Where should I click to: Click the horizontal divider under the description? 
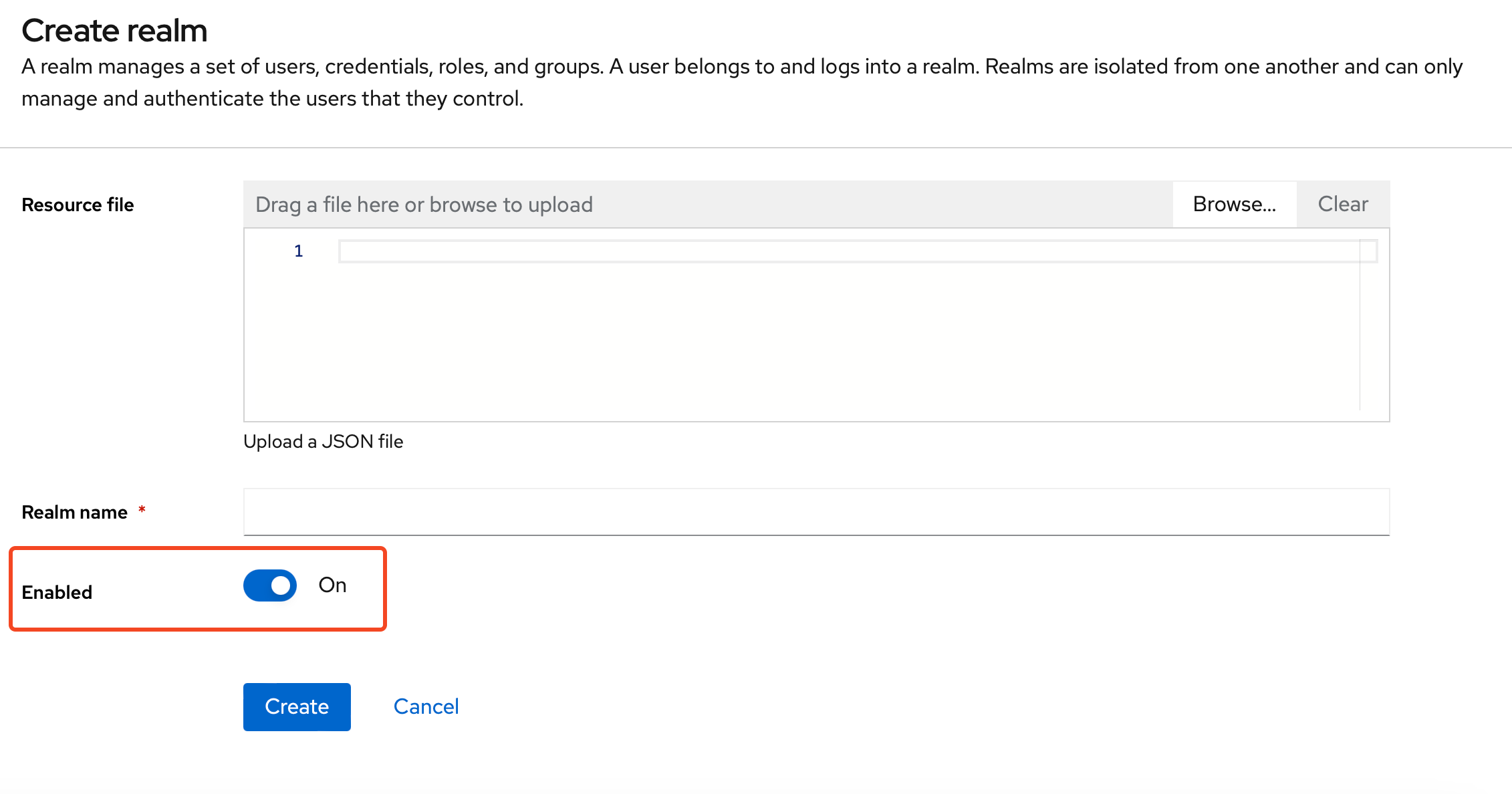[x=755, y=148]
